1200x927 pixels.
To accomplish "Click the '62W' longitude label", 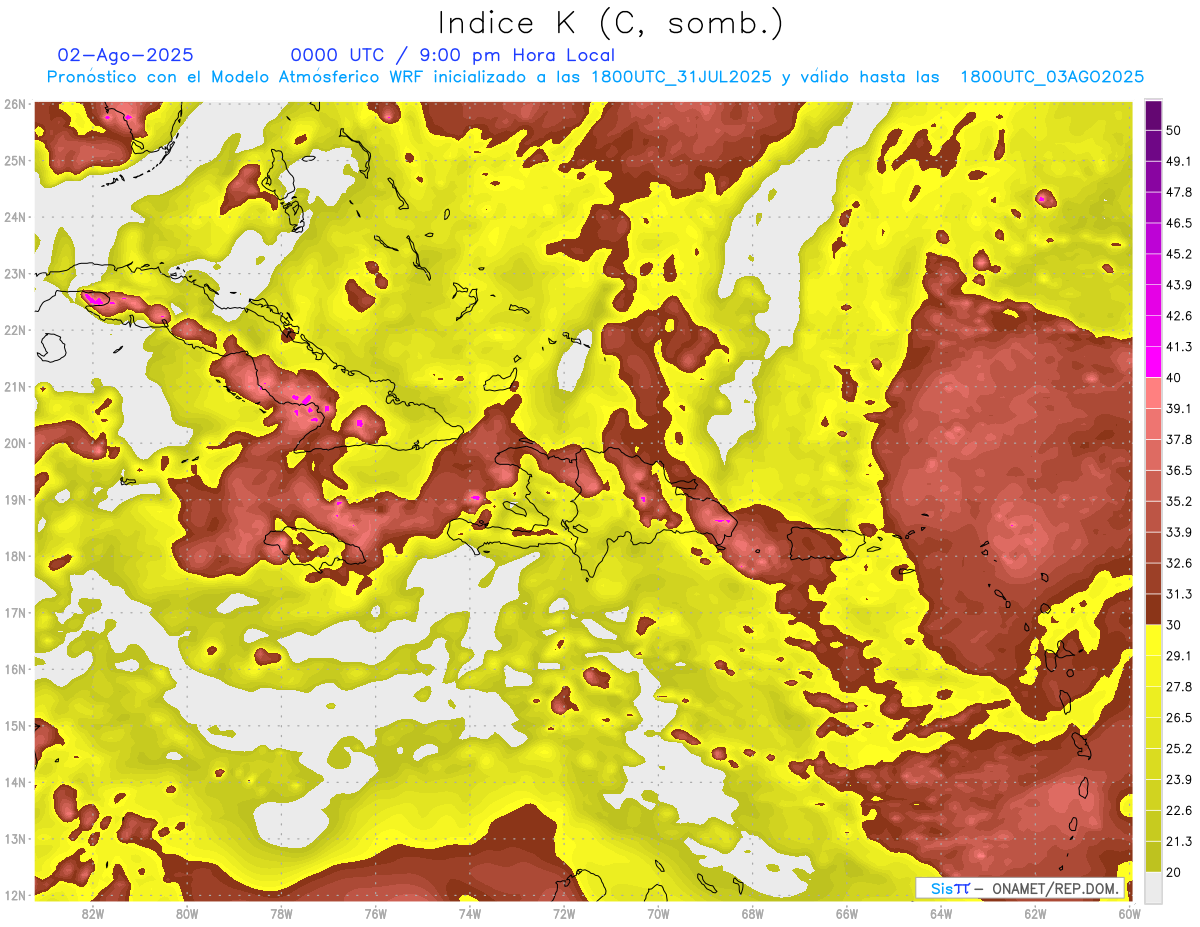I will (1035, 914).
